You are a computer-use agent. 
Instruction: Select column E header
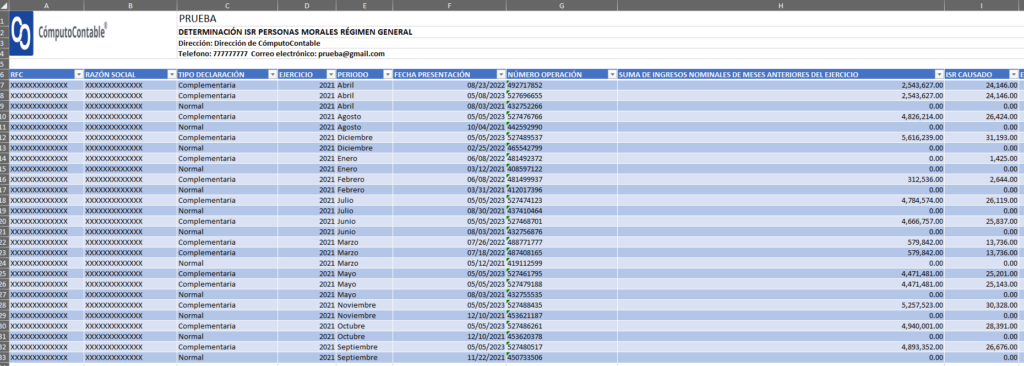tap(364, 5)
